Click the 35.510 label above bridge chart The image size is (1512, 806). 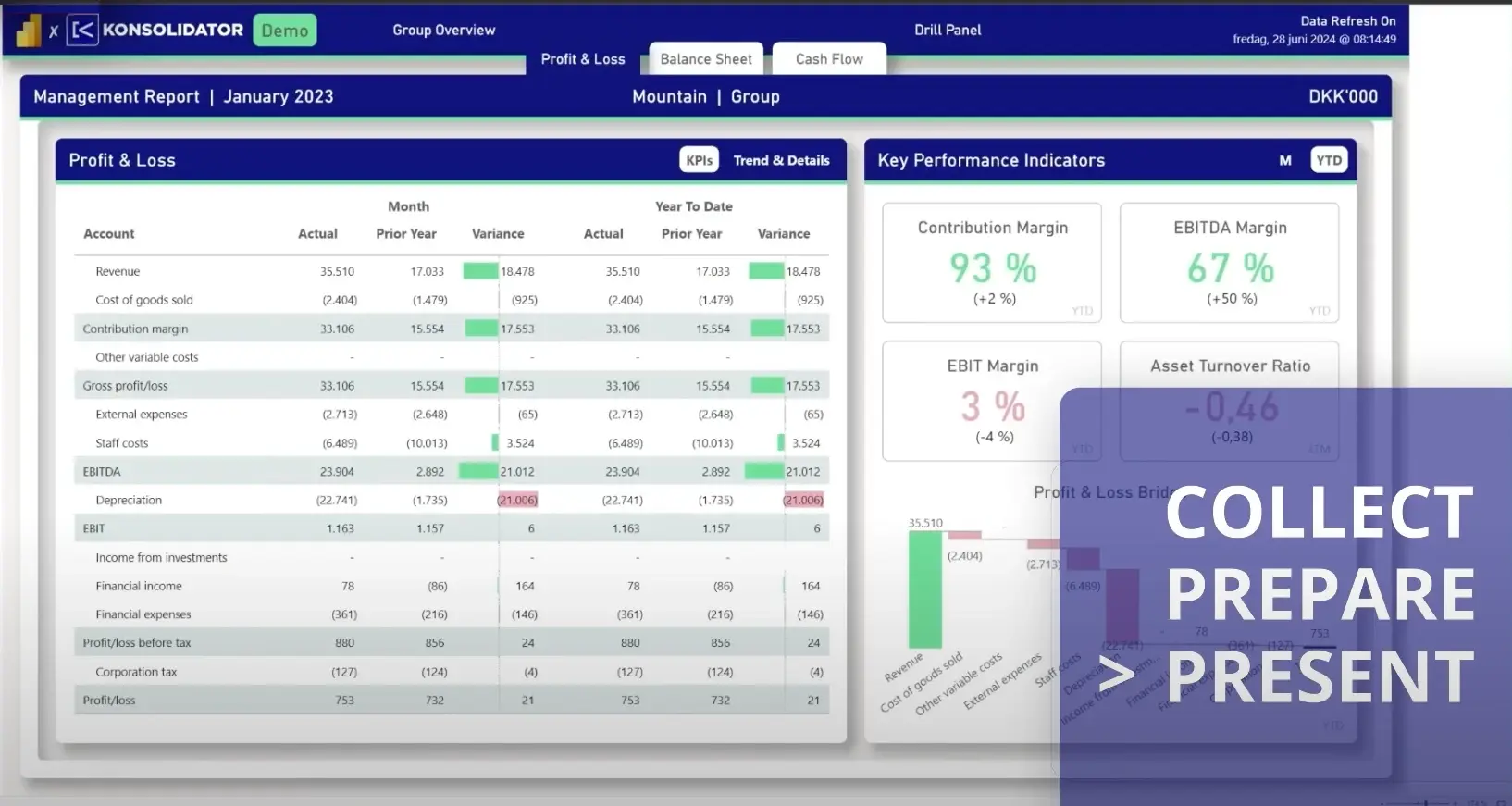tap(925, 523)
